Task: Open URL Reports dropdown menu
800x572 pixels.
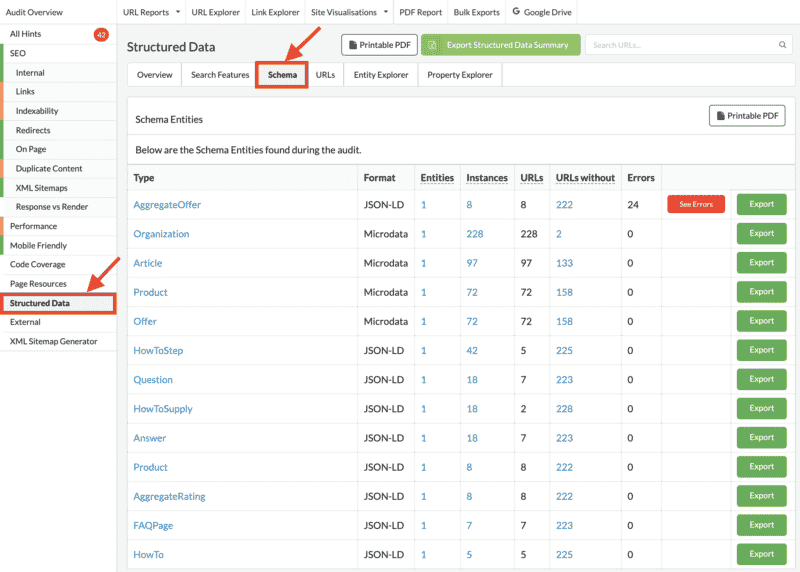Action: tap(152, 12)
